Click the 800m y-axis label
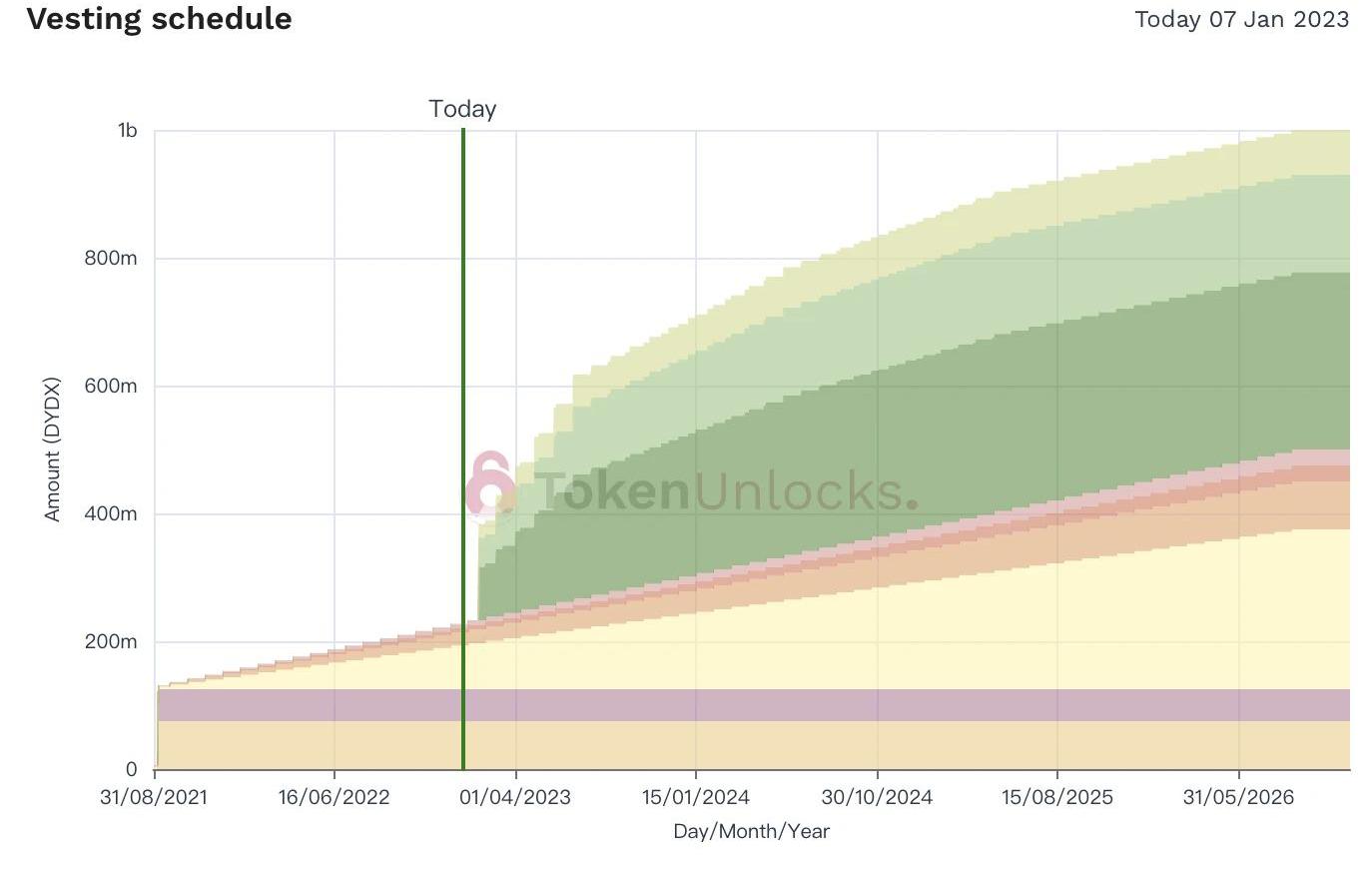The width and height of the screenshot is (1372, 869). point(111,259)
